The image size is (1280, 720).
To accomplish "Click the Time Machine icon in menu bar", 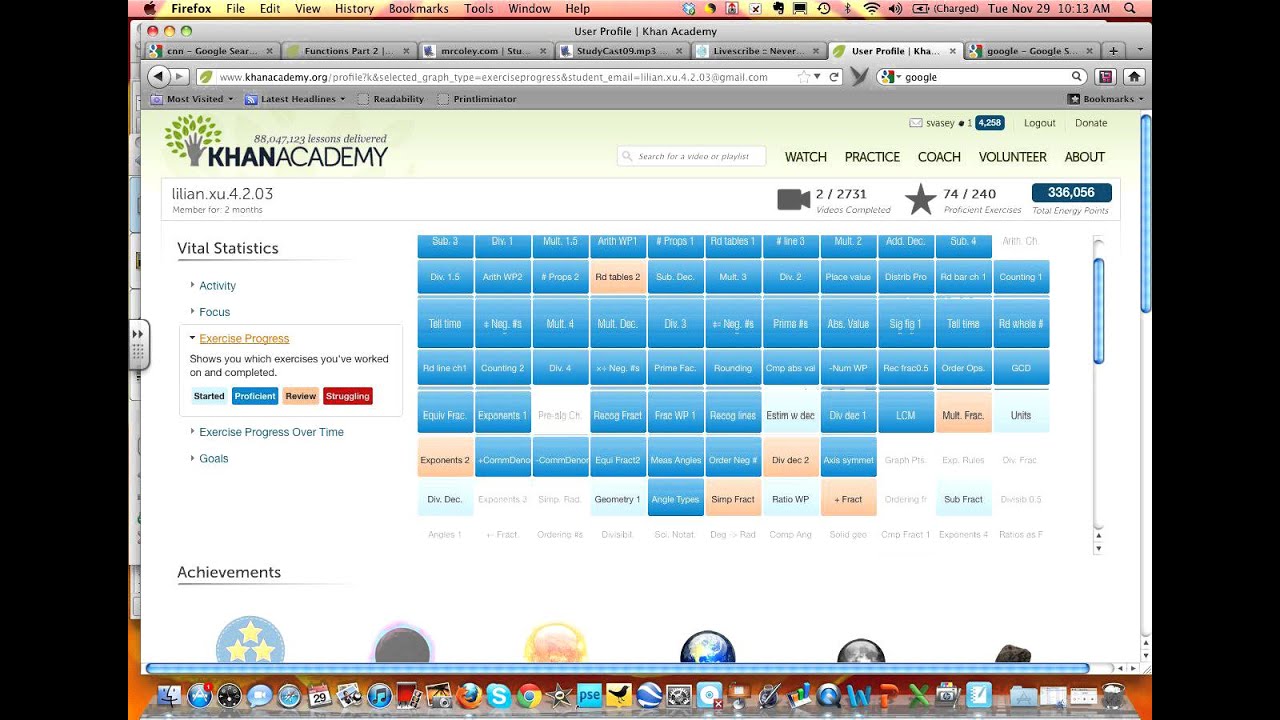I will tap(823, 8).
